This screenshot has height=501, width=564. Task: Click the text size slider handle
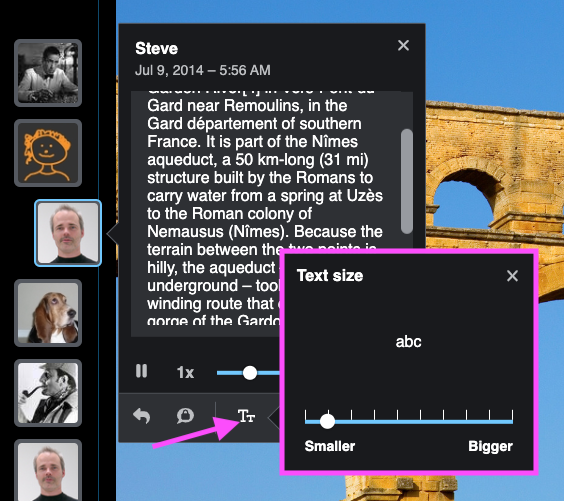click(327, 421)
